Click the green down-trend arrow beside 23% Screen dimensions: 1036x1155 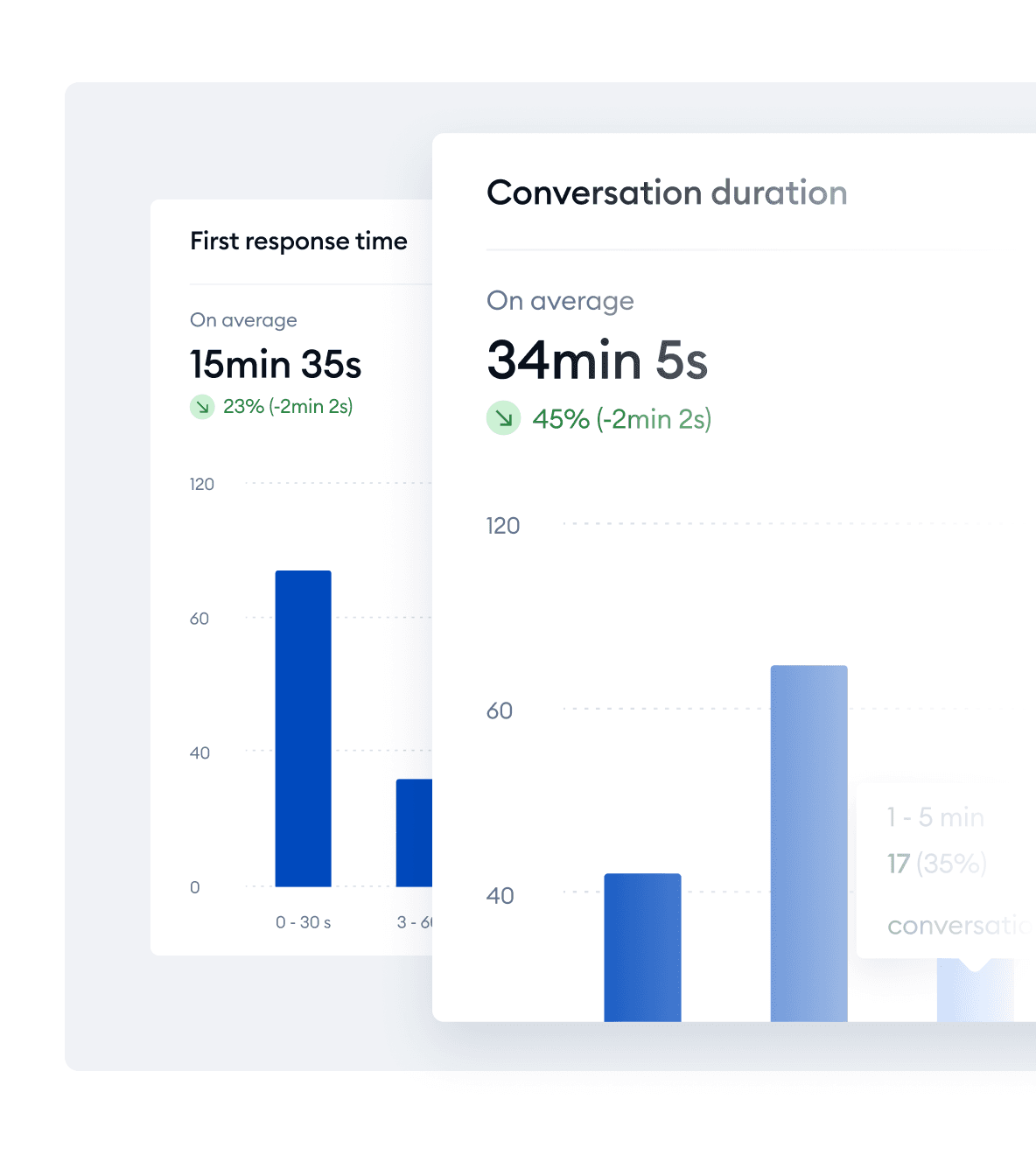(202, 407)
